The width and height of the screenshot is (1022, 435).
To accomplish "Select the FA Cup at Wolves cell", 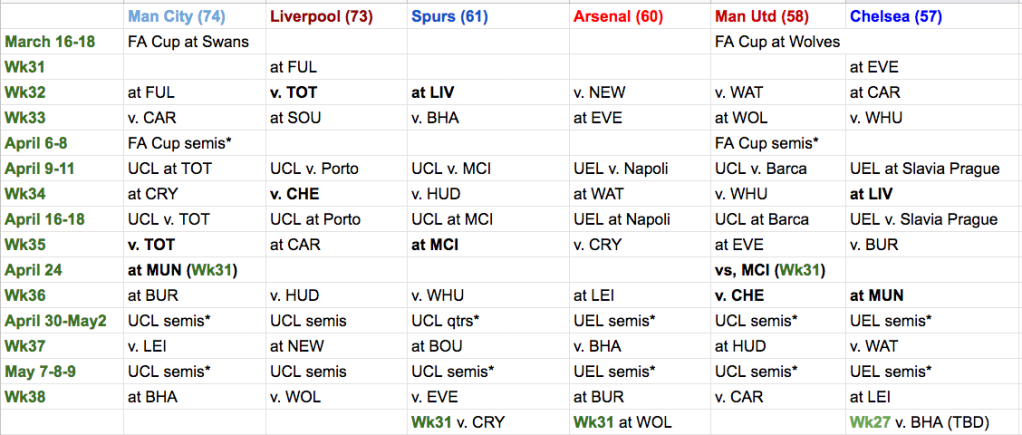I will point(778,42).
